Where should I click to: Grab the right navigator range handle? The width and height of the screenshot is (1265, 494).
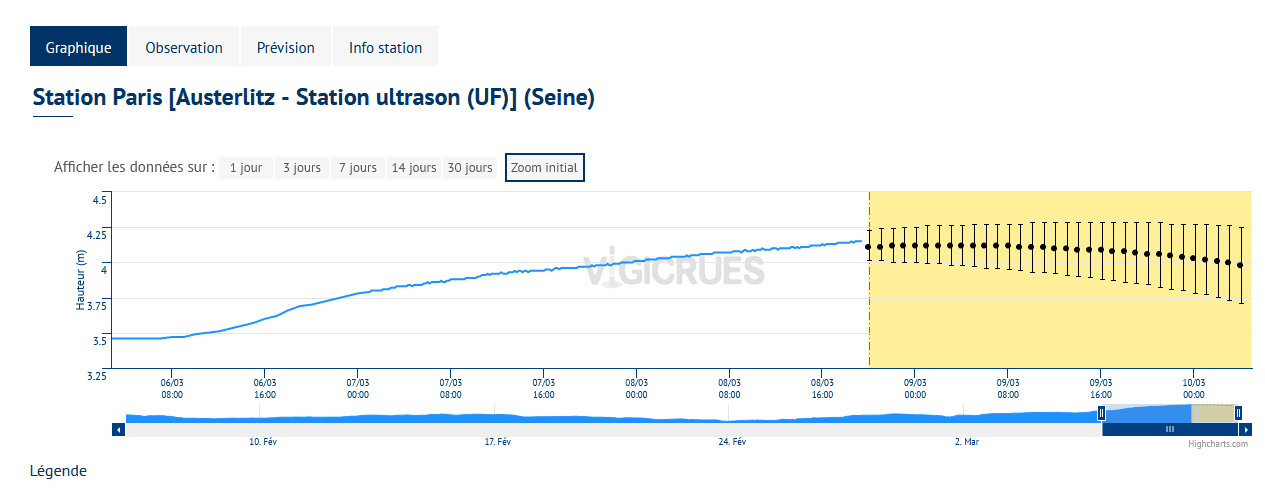click(1238, 413)
